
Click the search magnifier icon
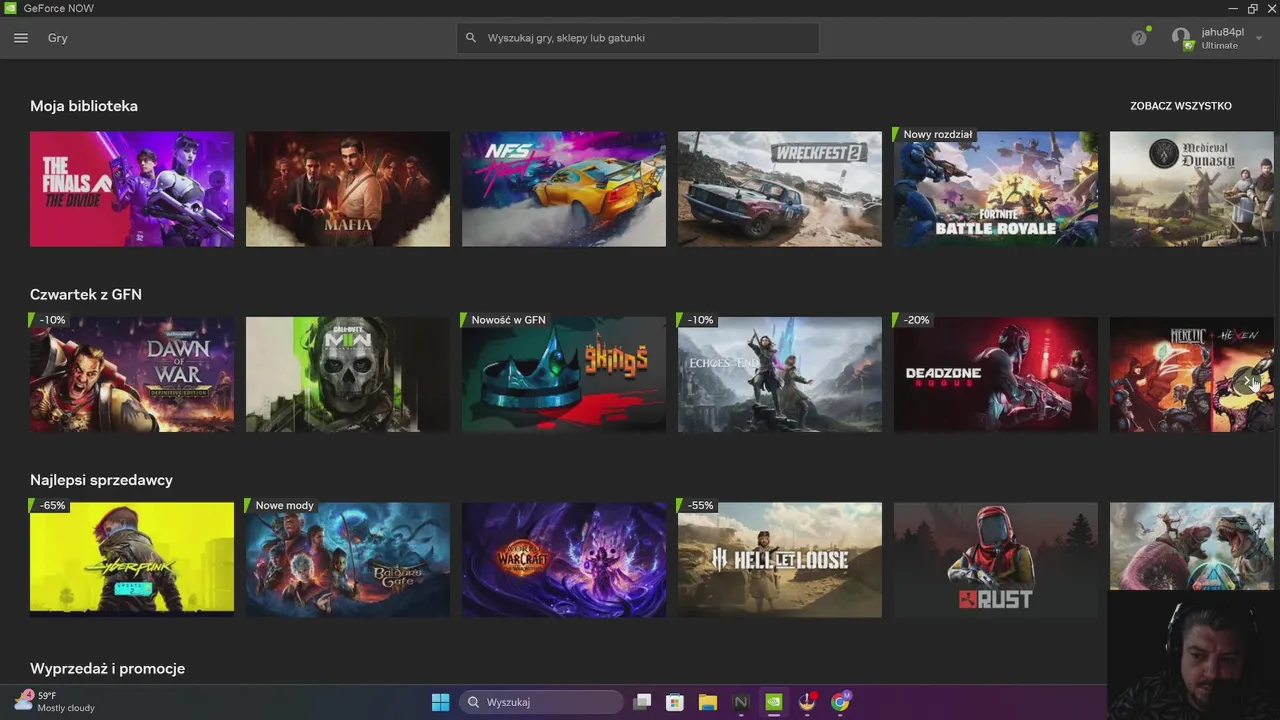click(471, 38)
